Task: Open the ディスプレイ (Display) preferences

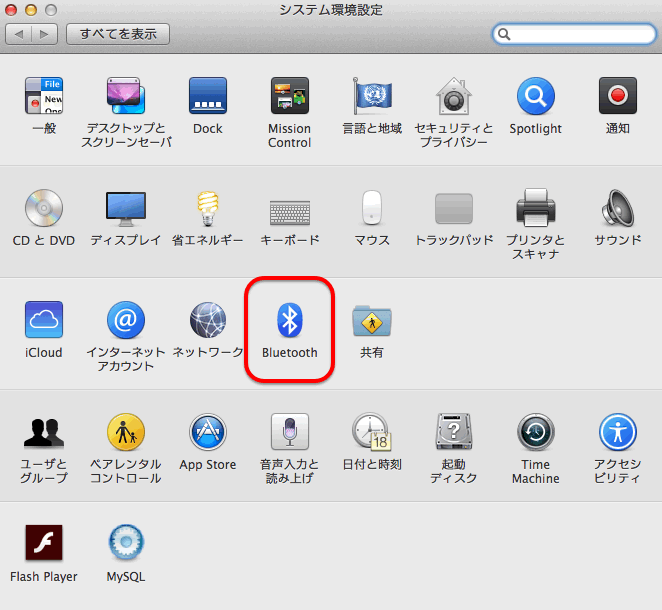Action: click(126, 209)
